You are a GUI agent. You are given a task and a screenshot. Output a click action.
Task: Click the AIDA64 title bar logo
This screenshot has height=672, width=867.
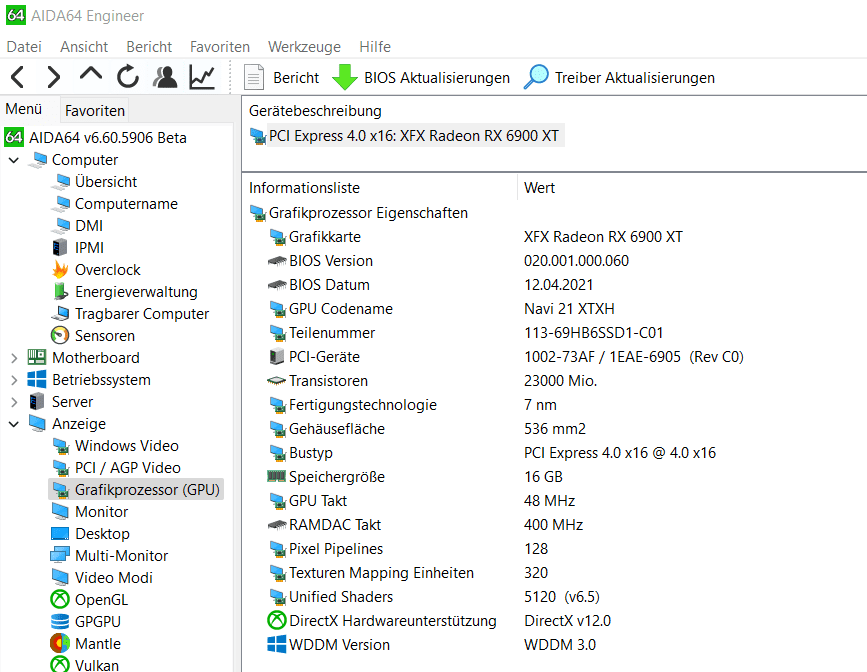click(x=15, y=15)
